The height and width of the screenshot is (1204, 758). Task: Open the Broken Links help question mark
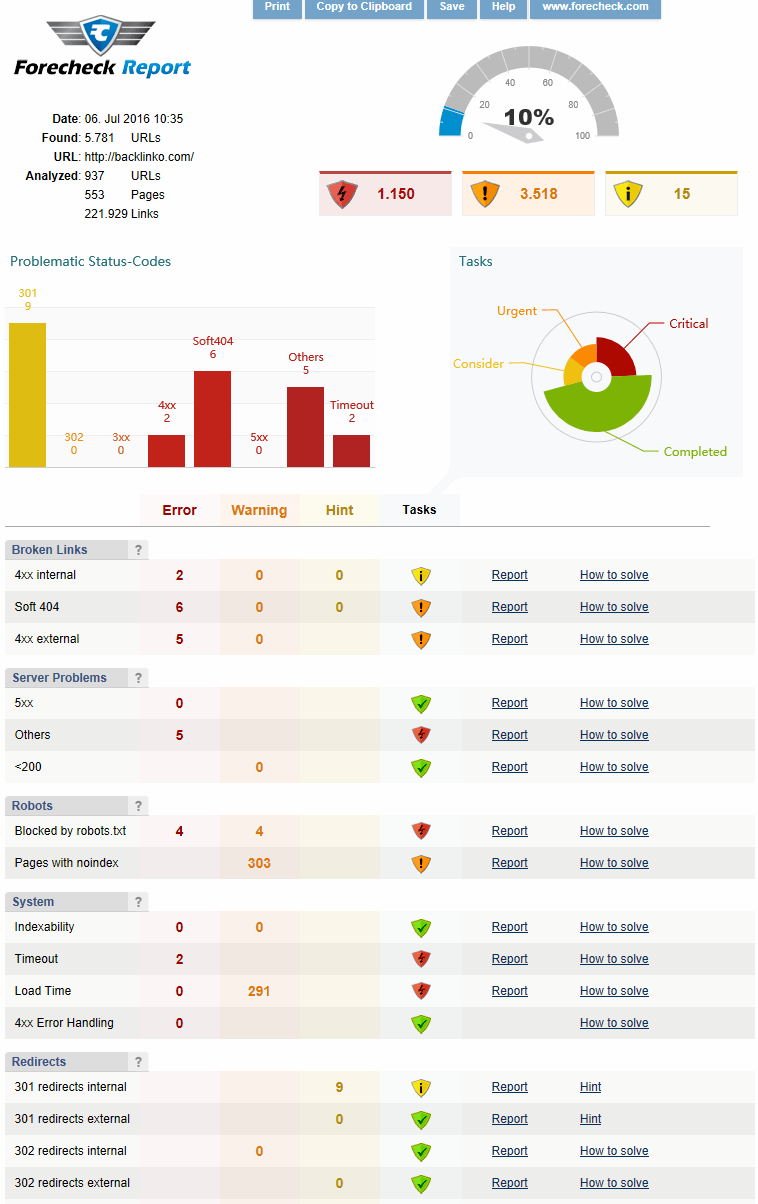tap(139, 550)
